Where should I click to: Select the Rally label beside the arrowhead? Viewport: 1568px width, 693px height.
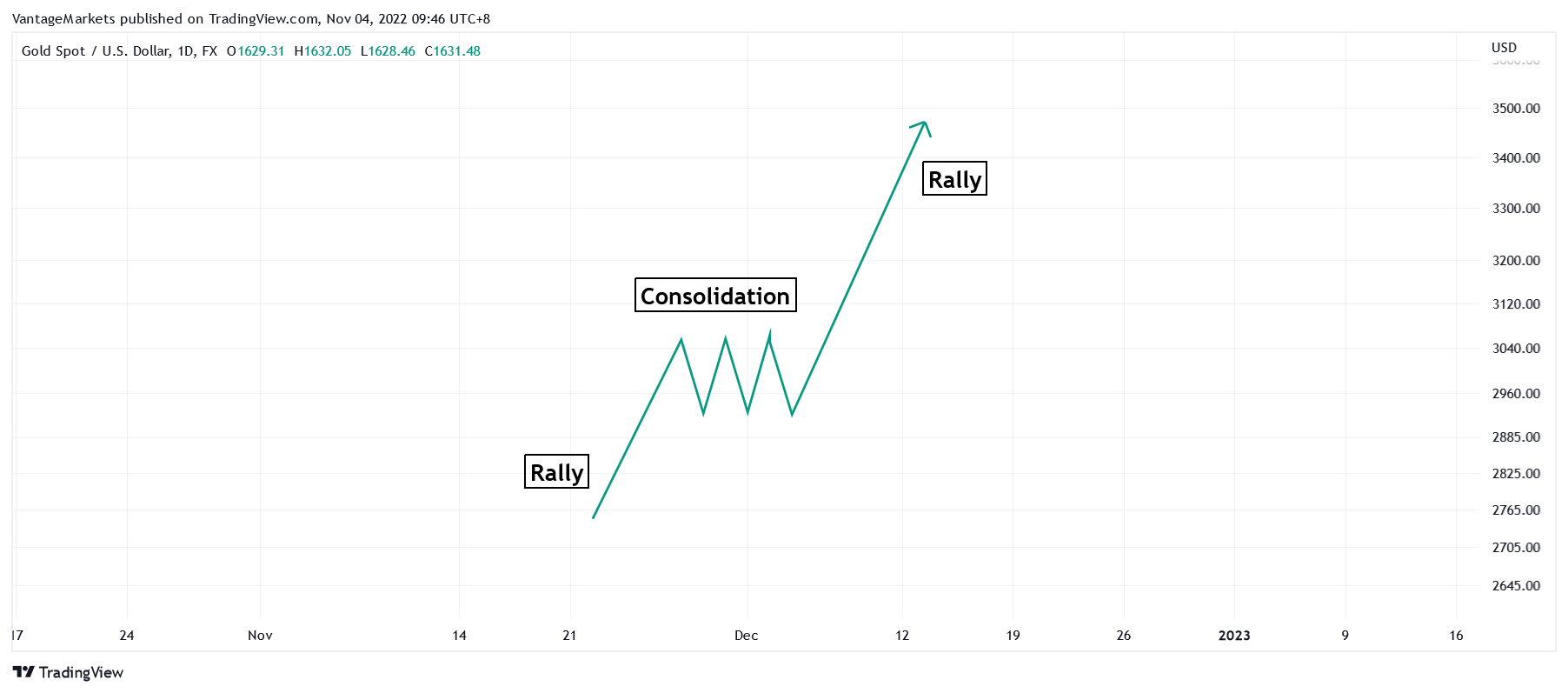tap(954, 179)
